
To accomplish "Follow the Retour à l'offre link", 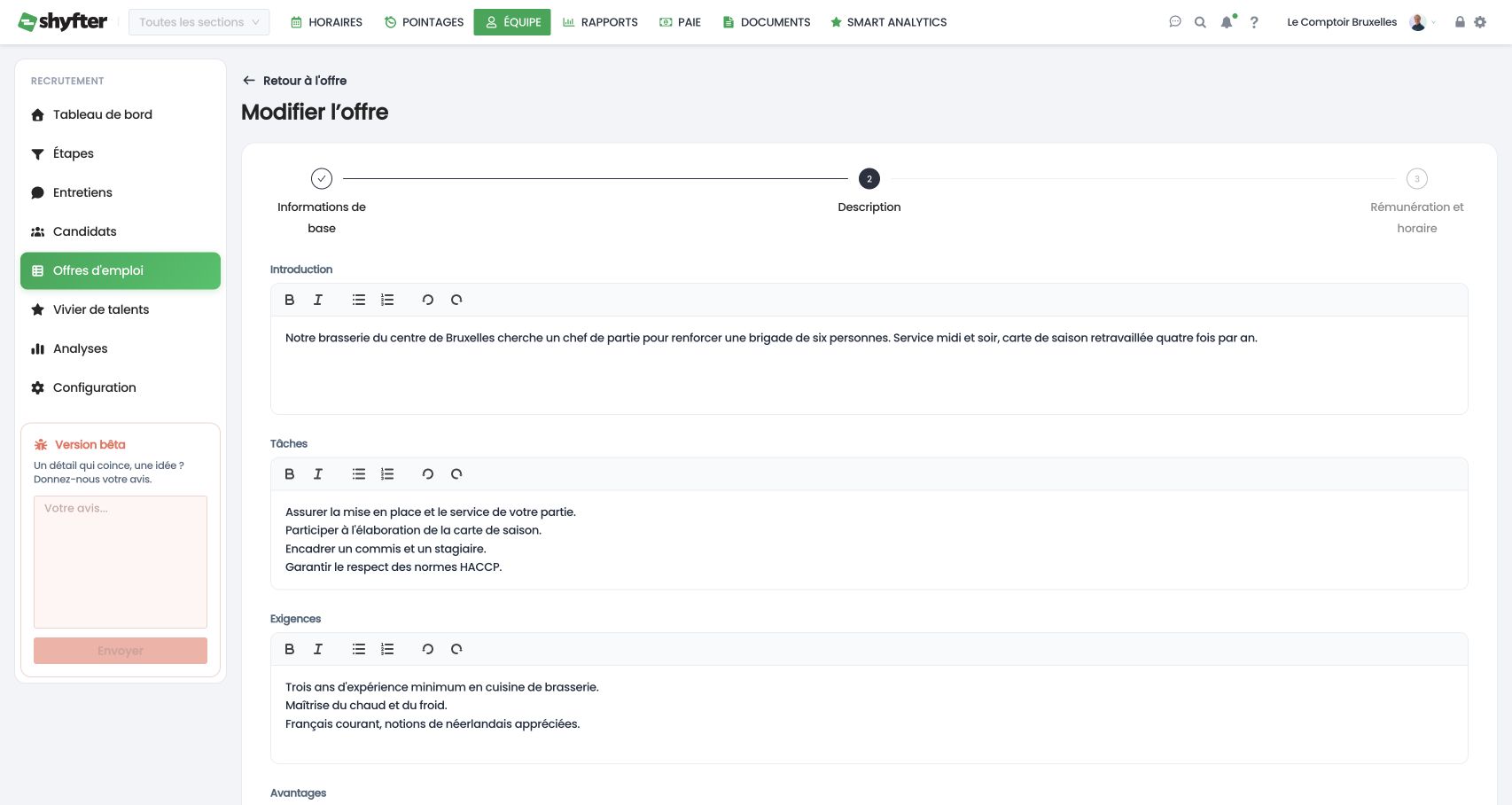I will [x=294, y=81].
